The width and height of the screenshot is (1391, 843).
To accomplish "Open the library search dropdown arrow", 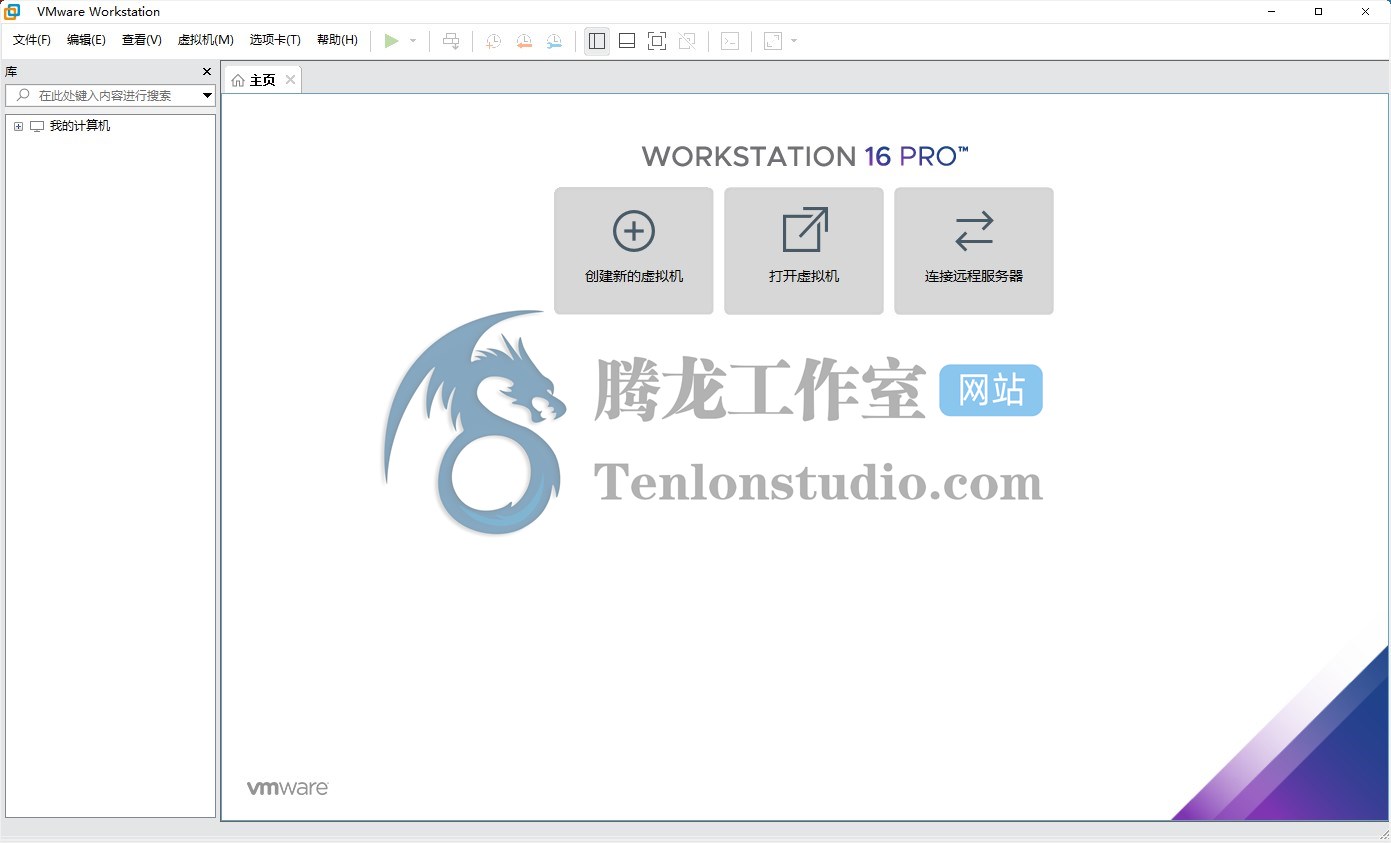I will click(207, 95).
